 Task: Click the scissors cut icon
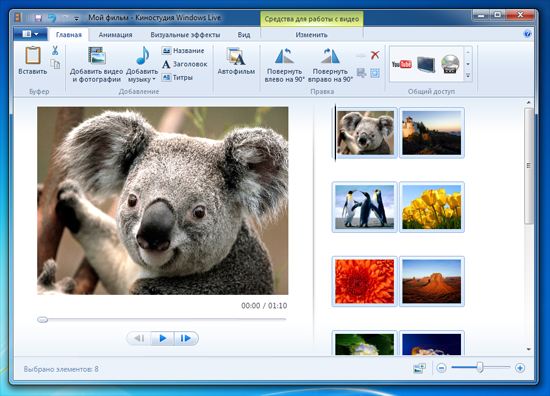point(55,50)
